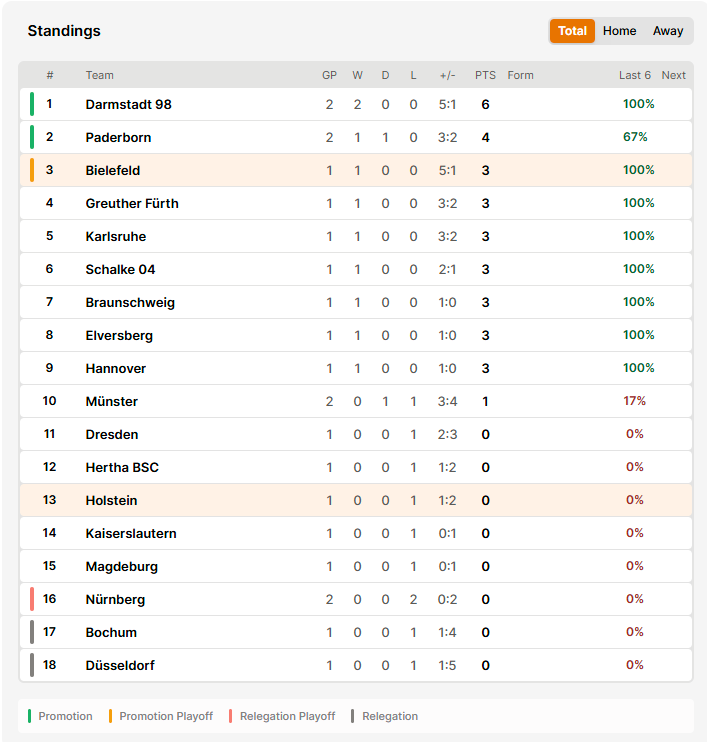Click the Relegation Playoff legend label
The width and height of the screenshot is (707, 742).
point(287,716)
